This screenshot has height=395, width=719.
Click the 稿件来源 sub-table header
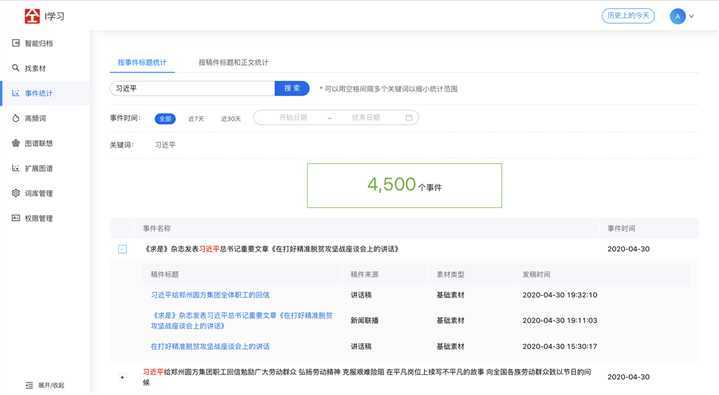pyautogui.click(x=365, y=274)
